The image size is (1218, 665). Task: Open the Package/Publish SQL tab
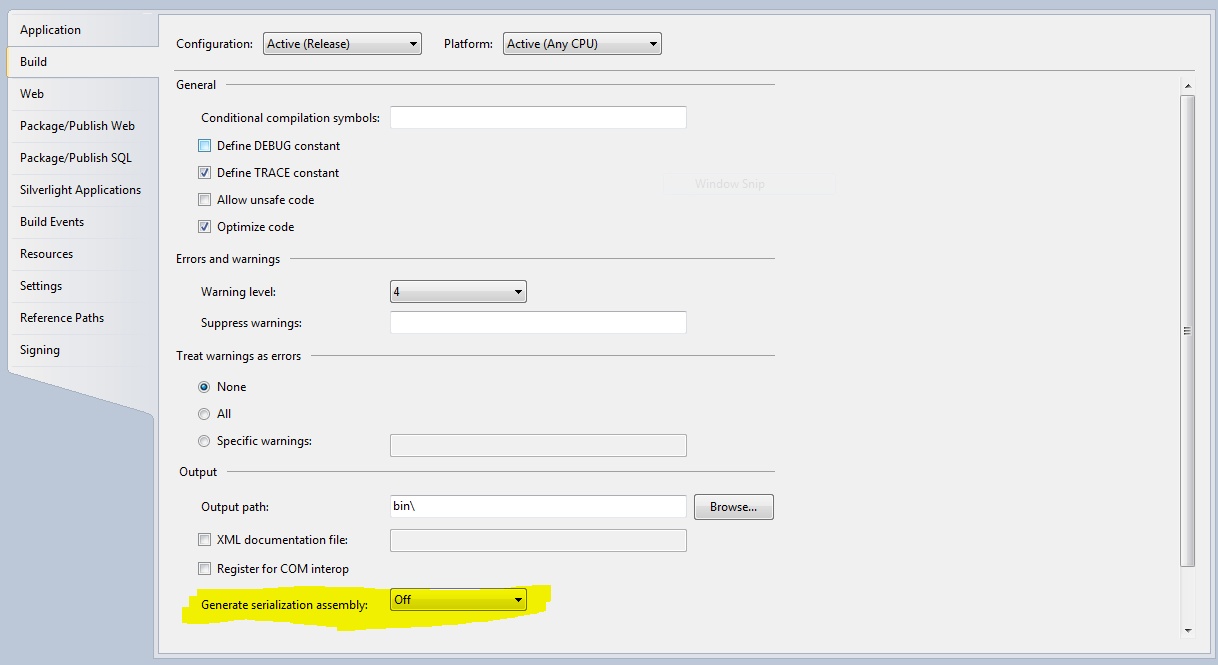[82, 158]
